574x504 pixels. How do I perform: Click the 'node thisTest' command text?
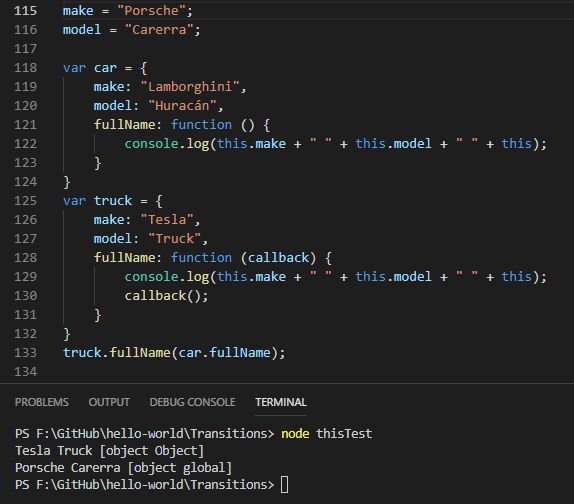tap(327, 434)
